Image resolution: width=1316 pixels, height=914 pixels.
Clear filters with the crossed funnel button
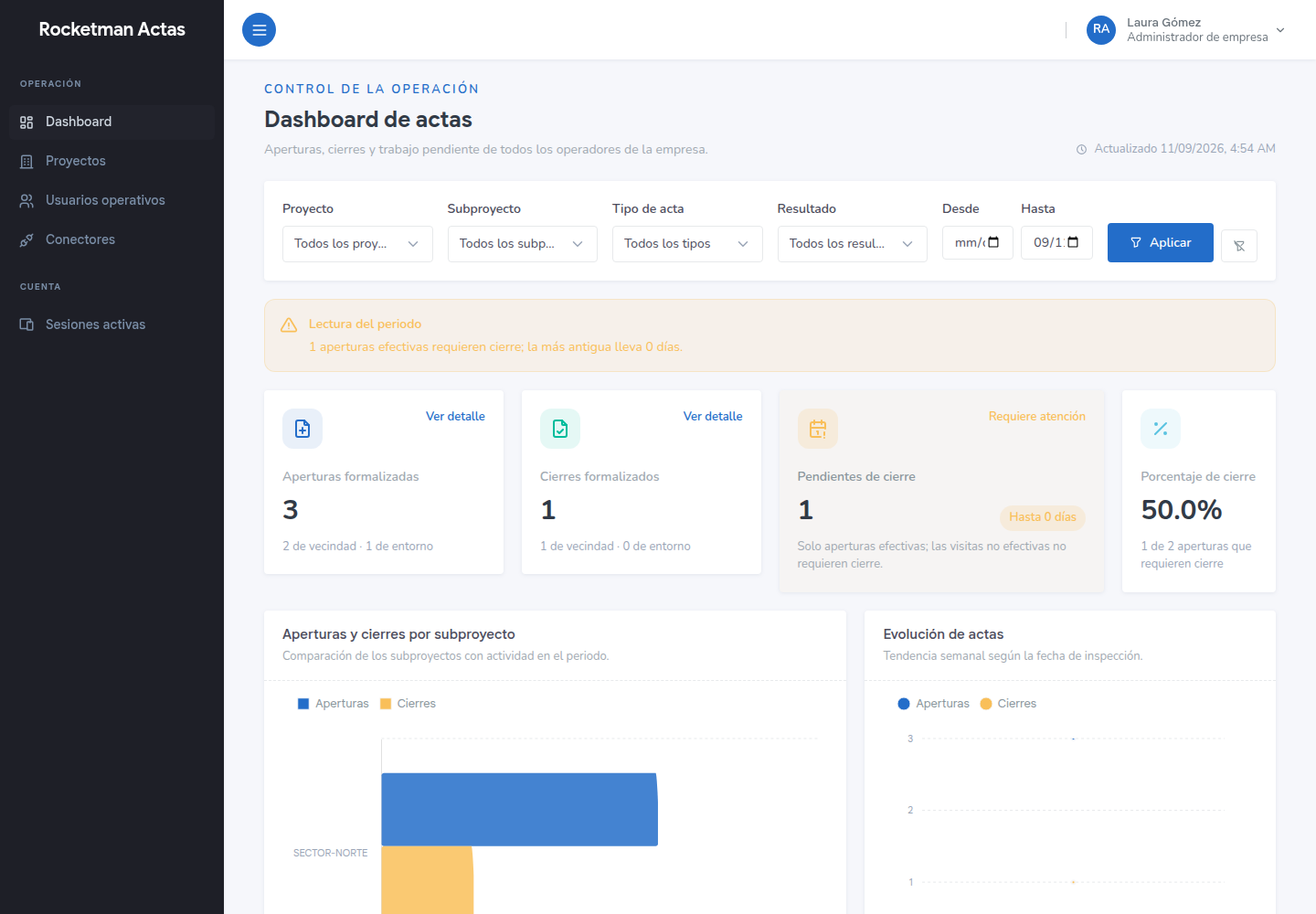tap(1239, 246)
